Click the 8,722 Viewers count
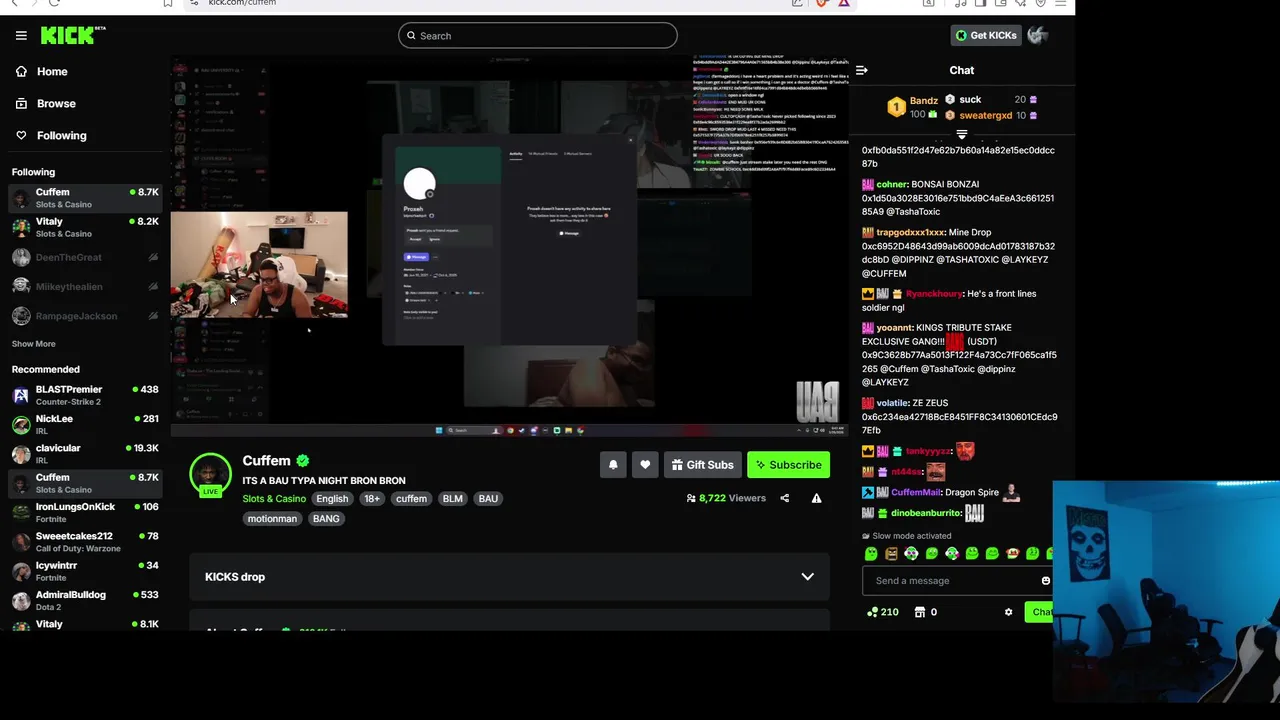This screenshot has width=1280, height=720. [726, 498]
